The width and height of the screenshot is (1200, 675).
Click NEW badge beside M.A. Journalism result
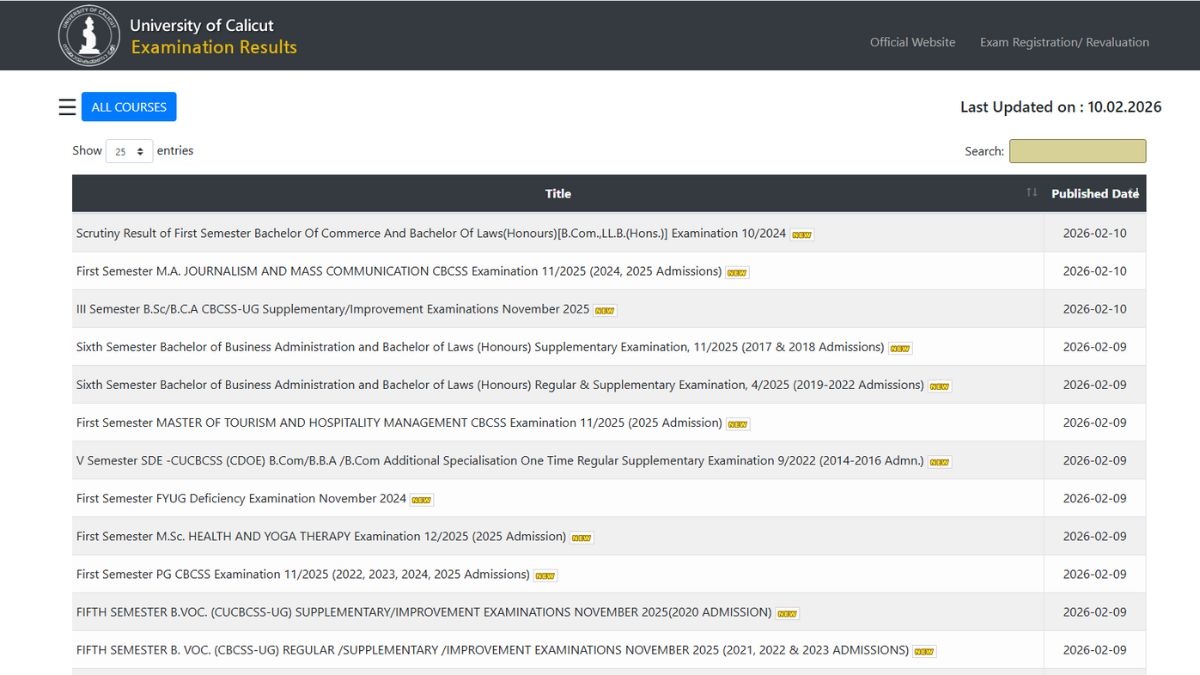tap(737, 273)
